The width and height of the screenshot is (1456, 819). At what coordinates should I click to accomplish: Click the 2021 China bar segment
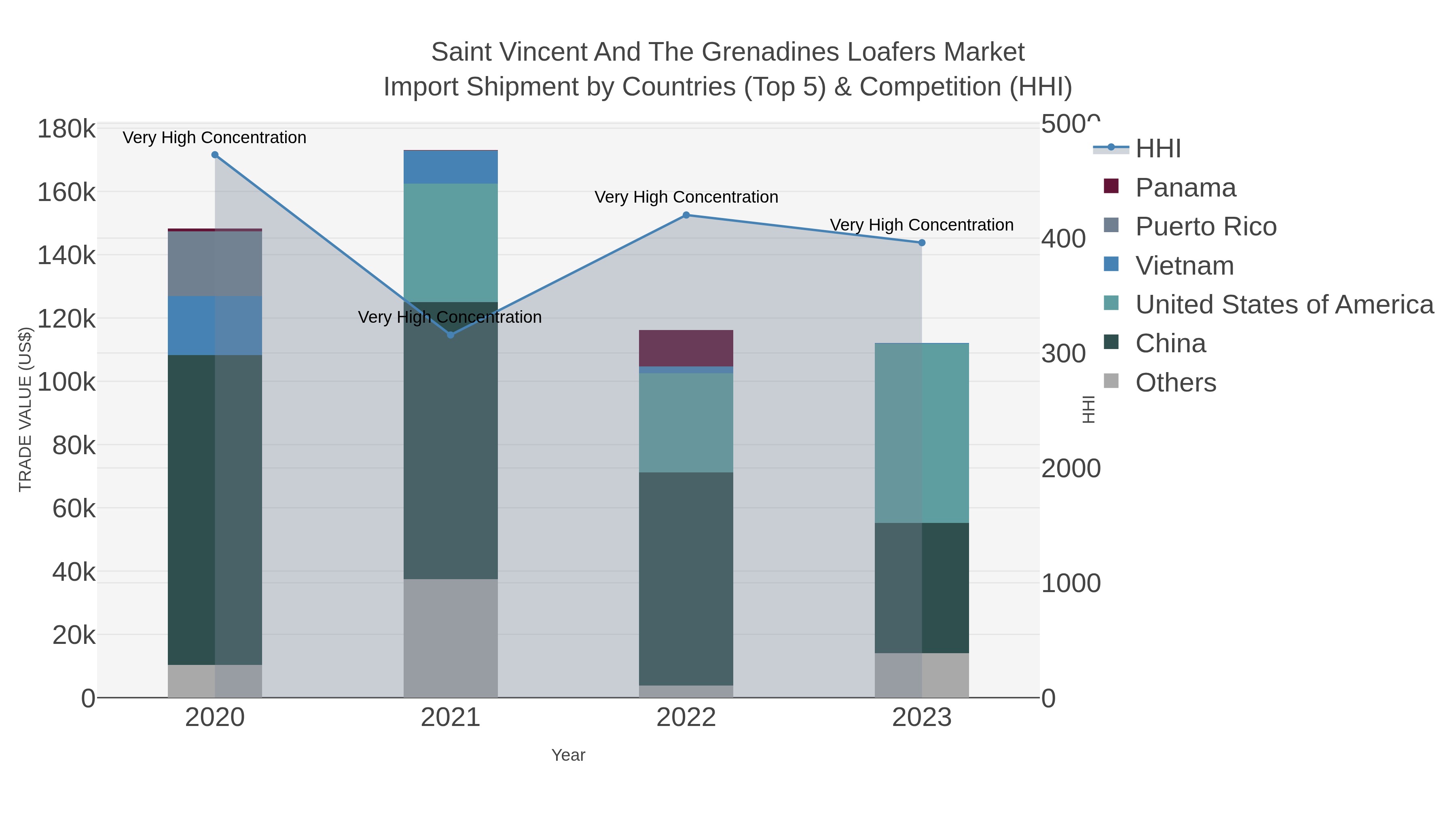click(x=451, y=441)
